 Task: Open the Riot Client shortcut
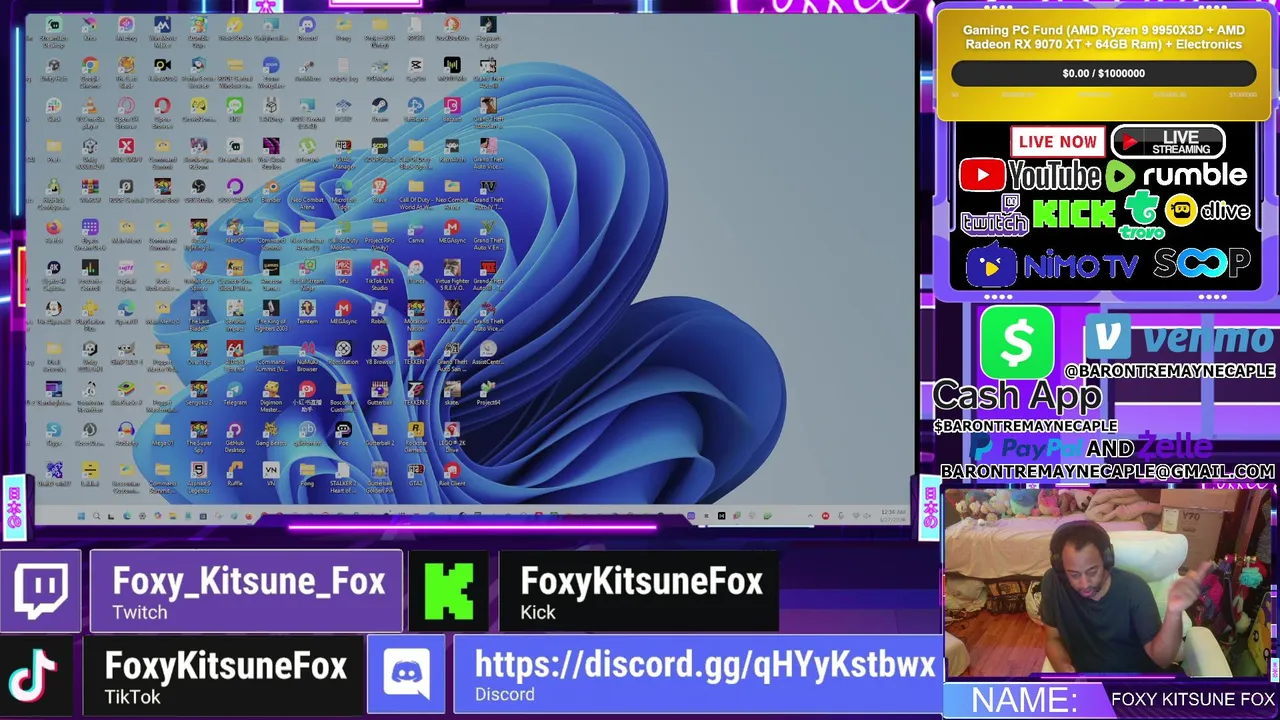[x=451, y=470]
